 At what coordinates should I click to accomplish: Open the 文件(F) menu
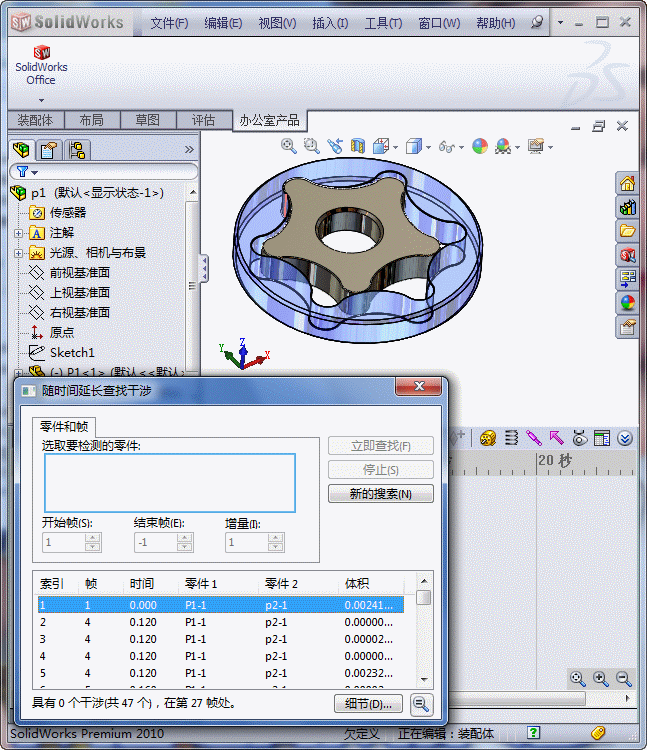coord(169,23)
